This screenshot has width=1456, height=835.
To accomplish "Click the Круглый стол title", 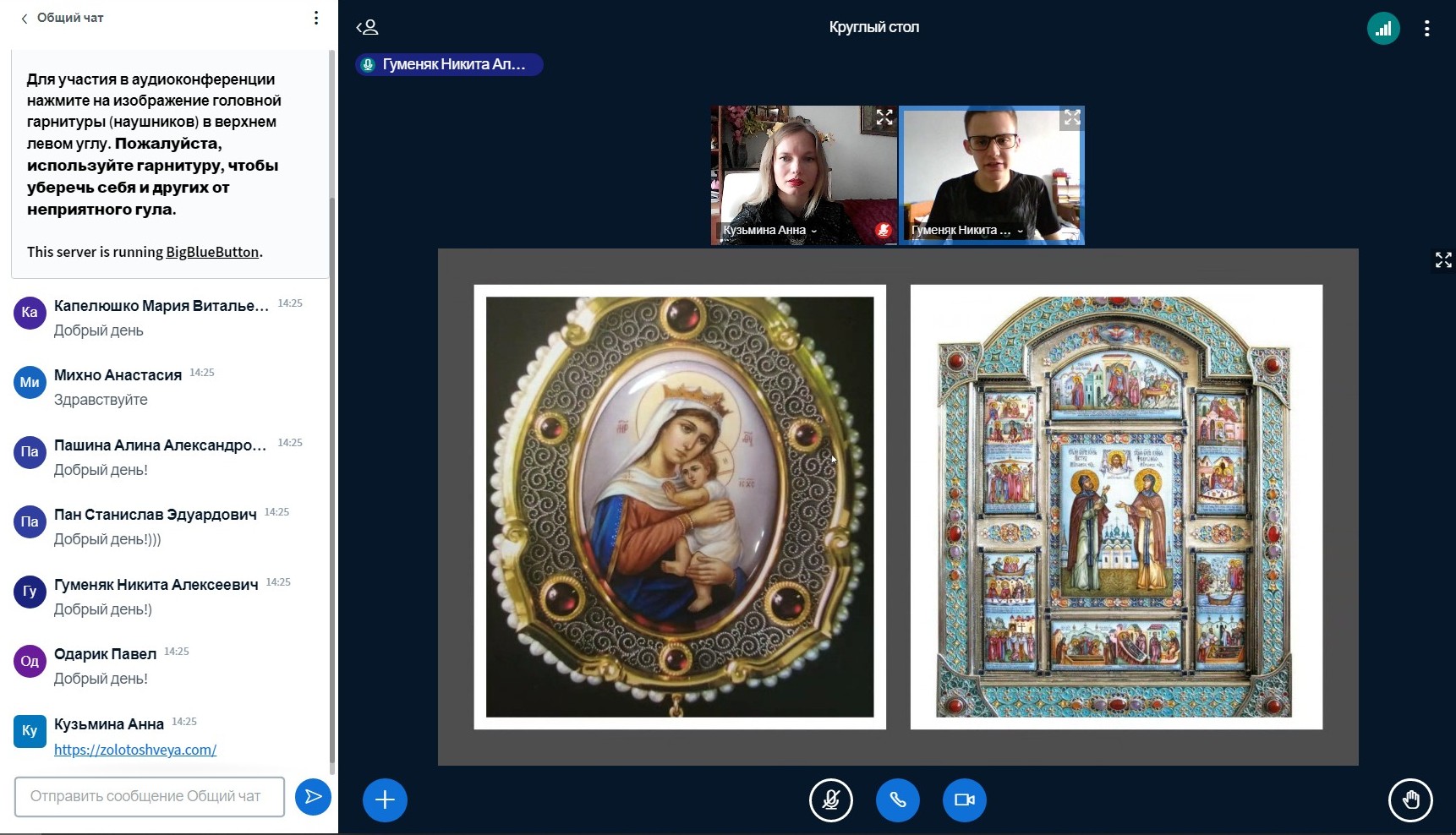I will click(x=874, y=27).
